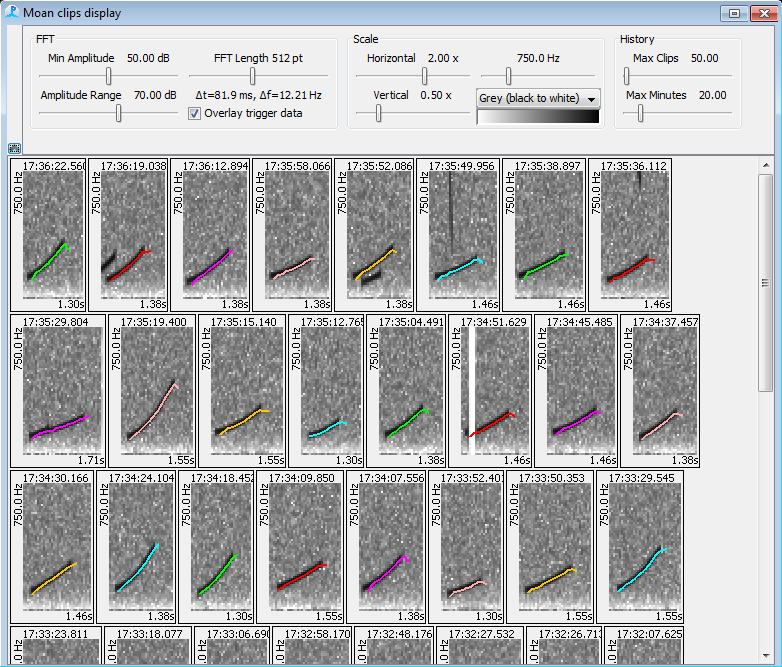782x667 pixels.
Task: Click the scrollbar down arrow
Action: [766, 656]
